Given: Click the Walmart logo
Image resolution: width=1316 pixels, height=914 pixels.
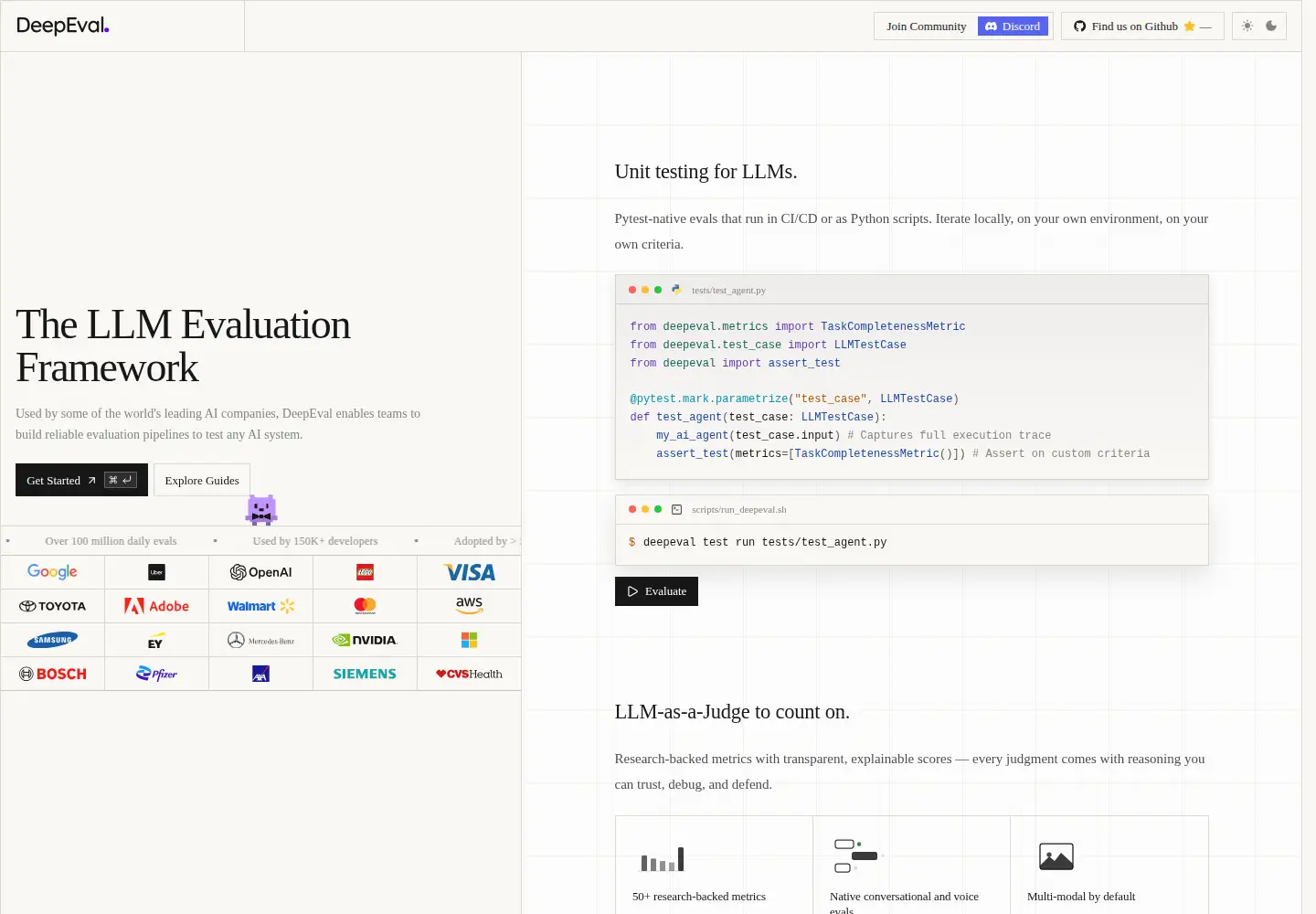Looking at the screenshot, I should [260, 606].
